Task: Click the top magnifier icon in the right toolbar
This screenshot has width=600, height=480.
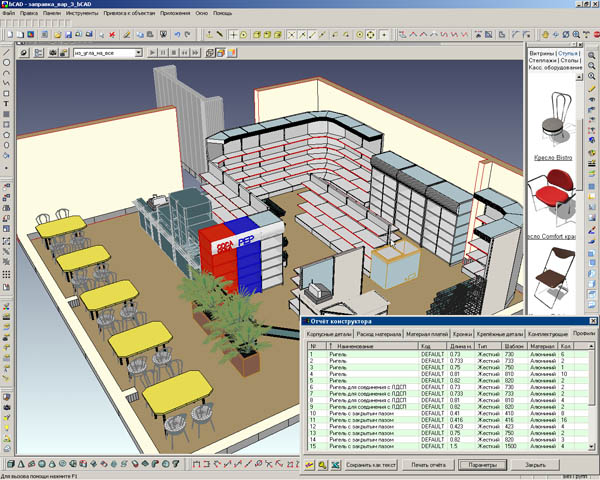Action: 592,56
